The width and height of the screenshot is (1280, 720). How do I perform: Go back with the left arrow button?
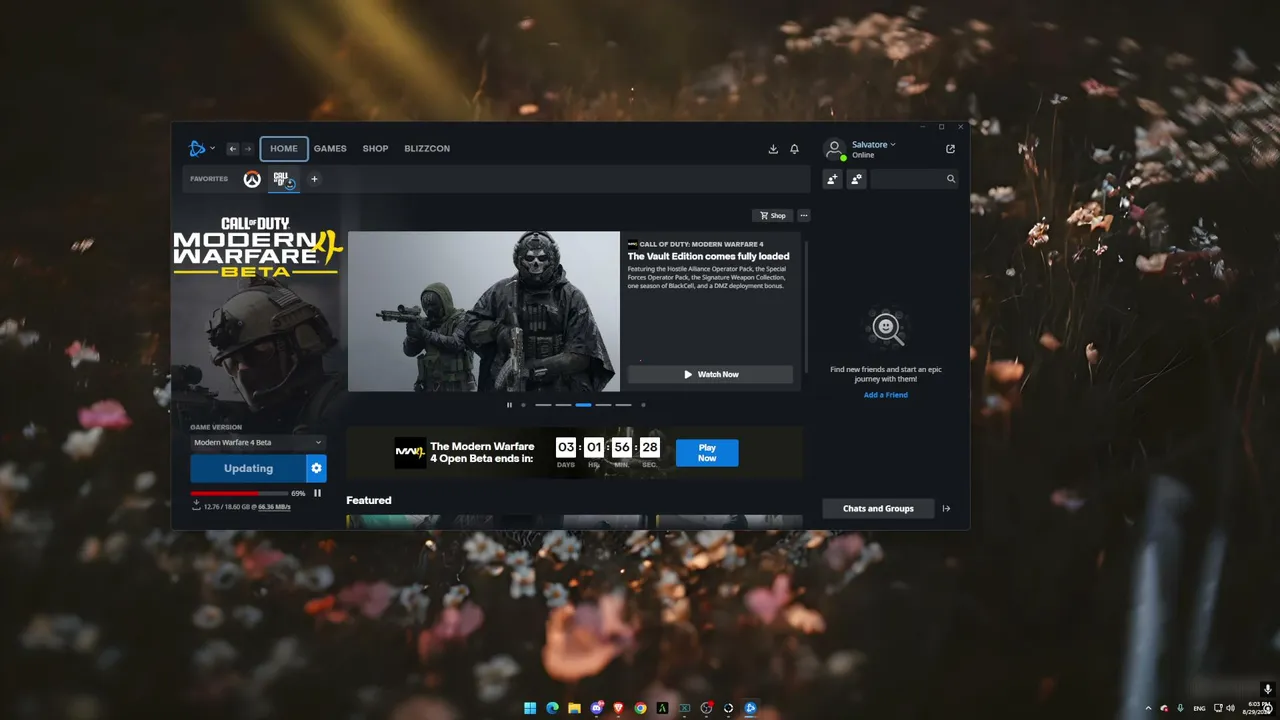233,149
